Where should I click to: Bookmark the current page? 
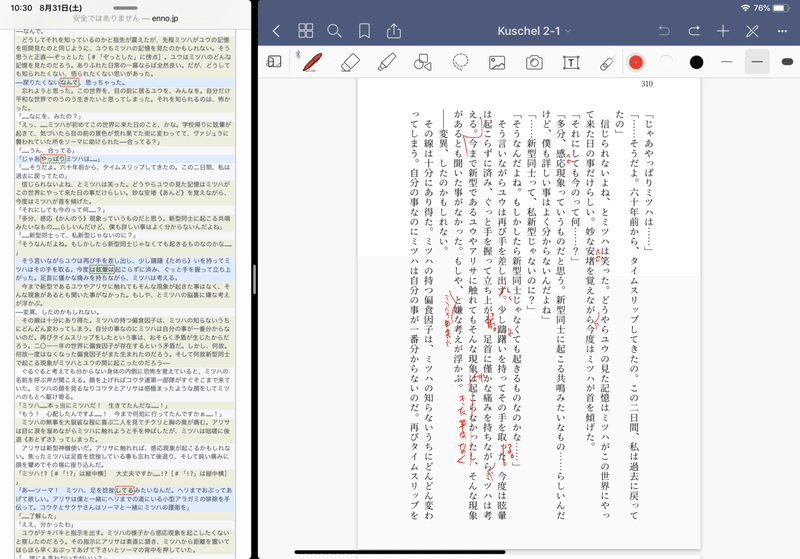pos(364,31)
